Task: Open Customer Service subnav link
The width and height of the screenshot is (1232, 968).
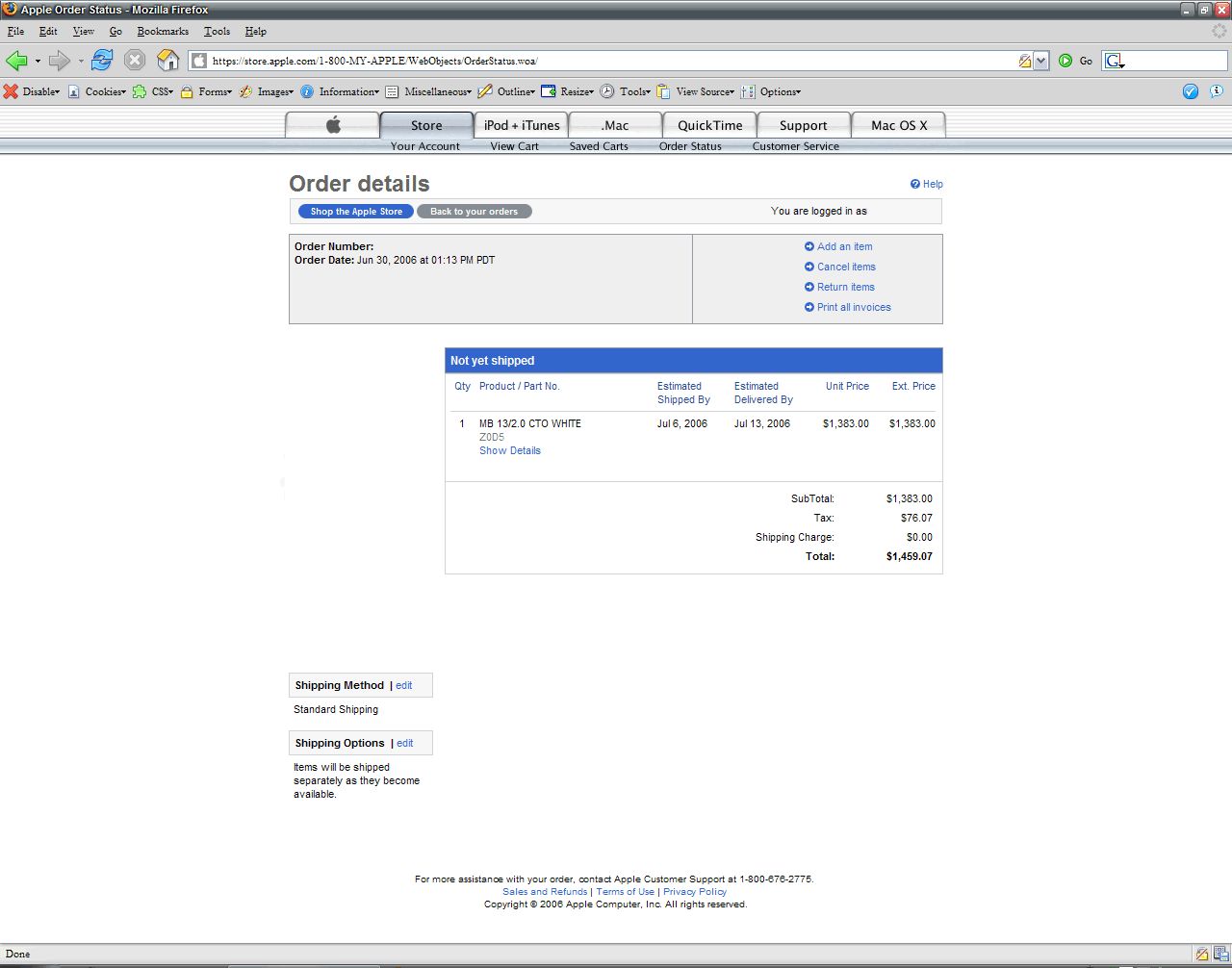Action: point(796,146)
